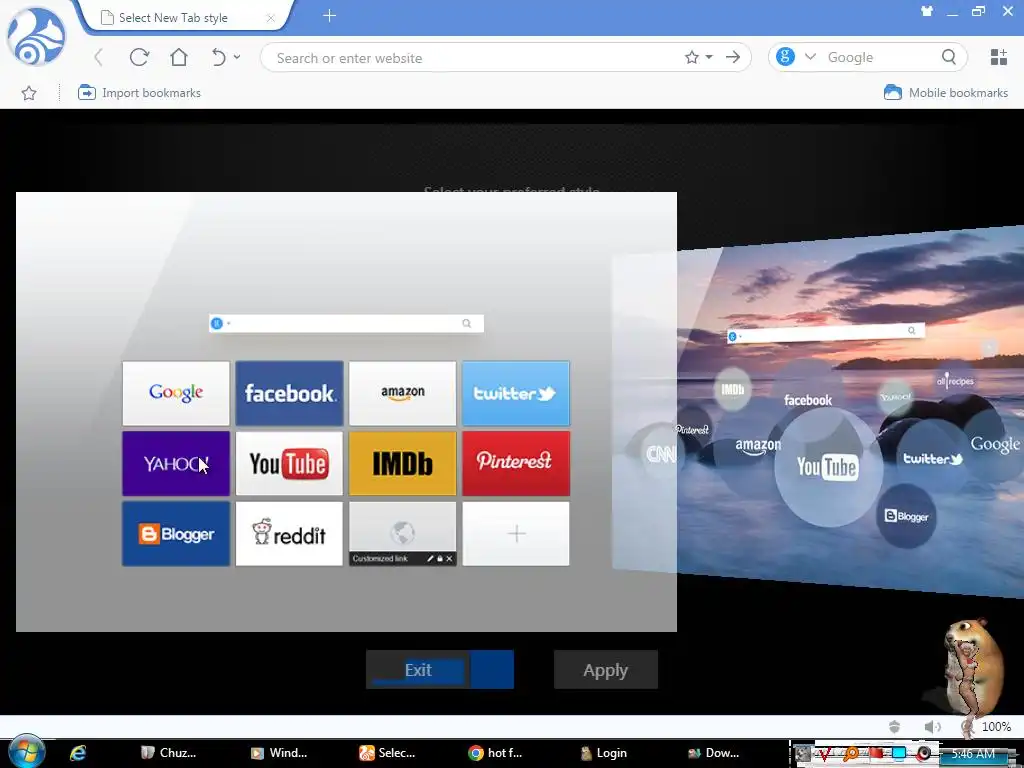Screen dimensions: 1024x768
Task: Select the amazon tile in classic preview
Action: point(402,393)
